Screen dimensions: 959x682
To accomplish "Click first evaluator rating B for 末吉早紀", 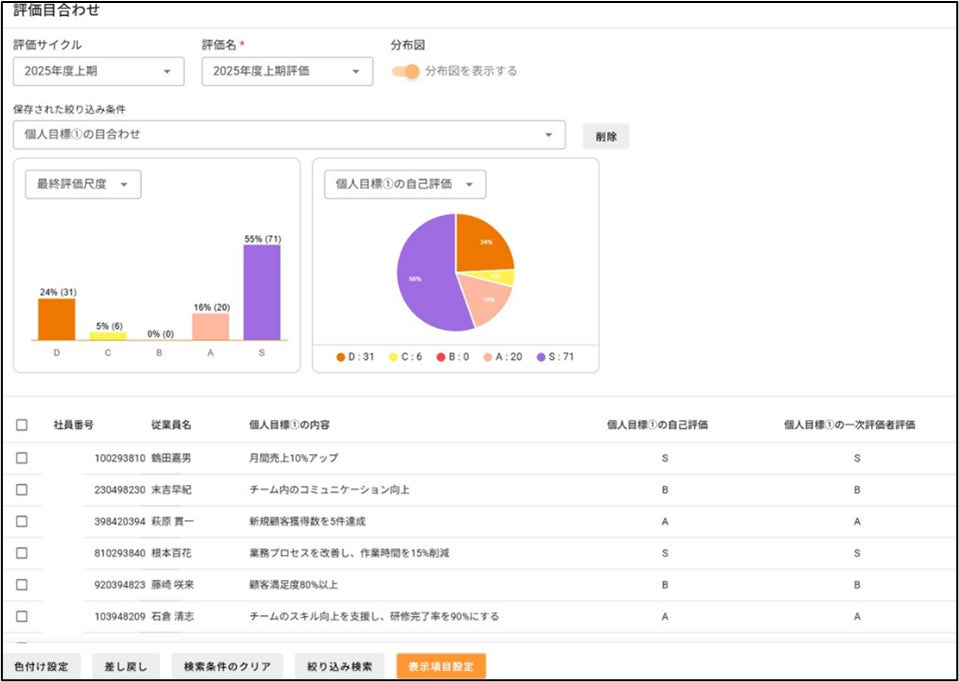I will [x=857, y=489].
